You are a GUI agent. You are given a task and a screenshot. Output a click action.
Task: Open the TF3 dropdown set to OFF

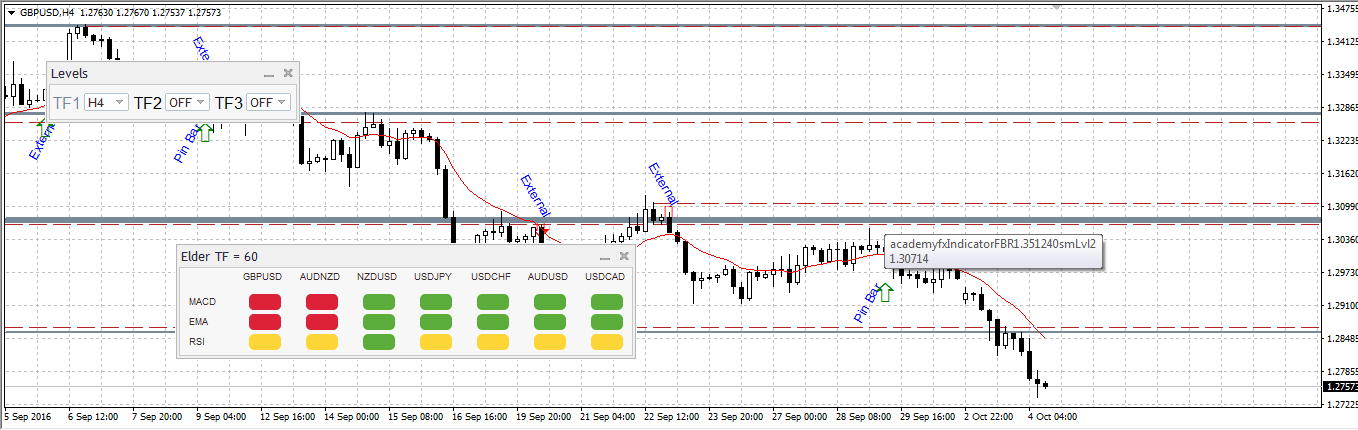(x=269, y=102)
